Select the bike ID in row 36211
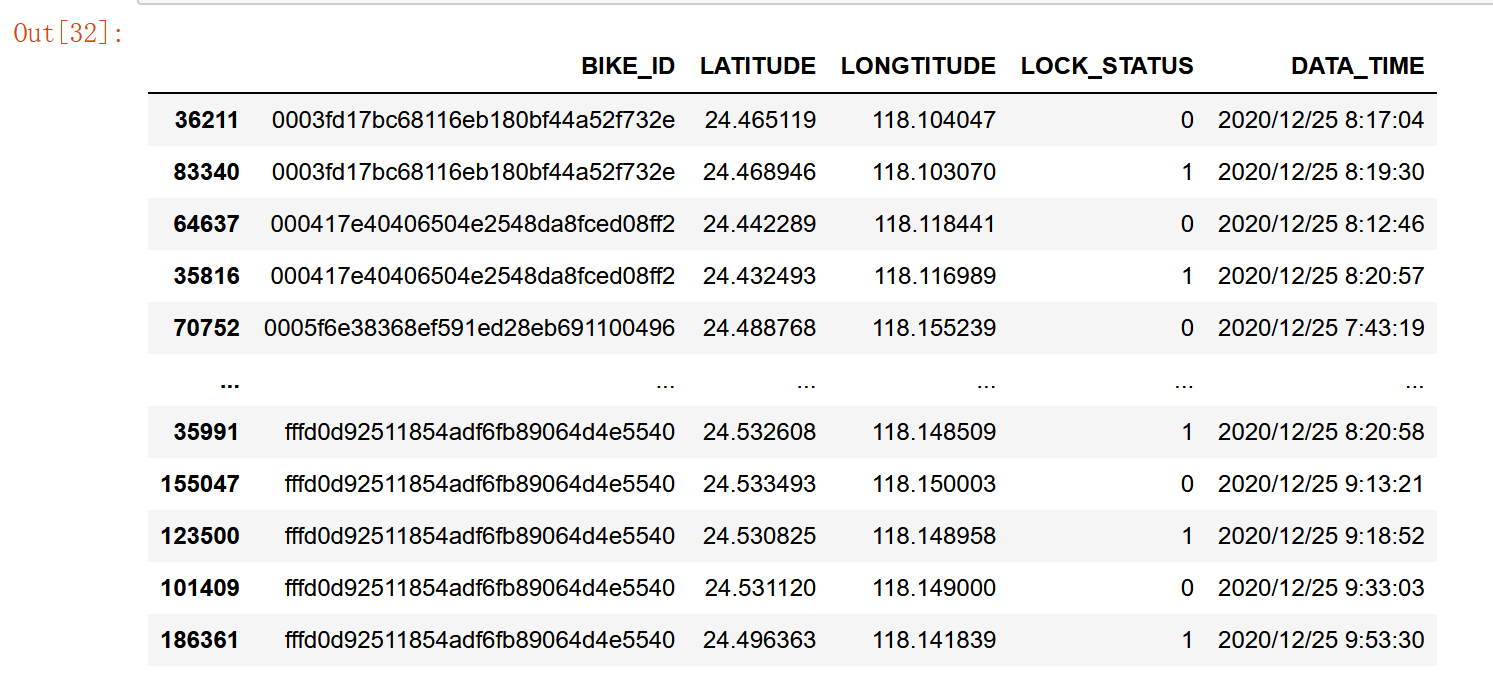Screen dimensions: 1493x684 click(473, 120)
